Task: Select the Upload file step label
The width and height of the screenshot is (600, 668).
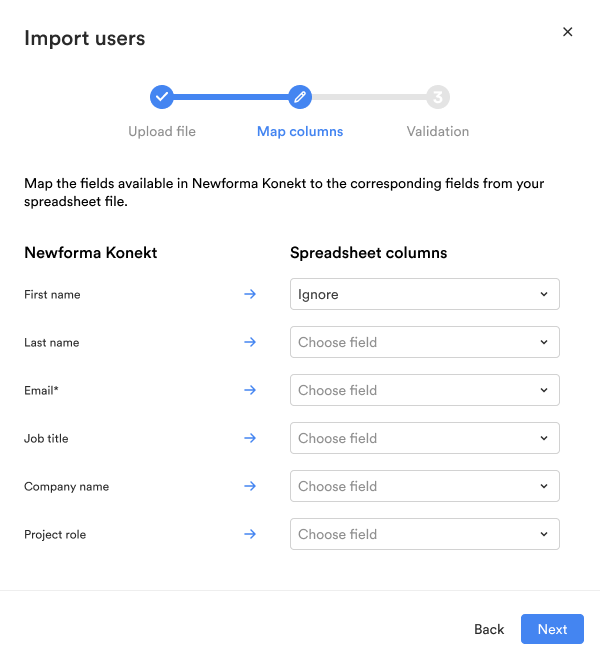Action: (x=162, y=131)
